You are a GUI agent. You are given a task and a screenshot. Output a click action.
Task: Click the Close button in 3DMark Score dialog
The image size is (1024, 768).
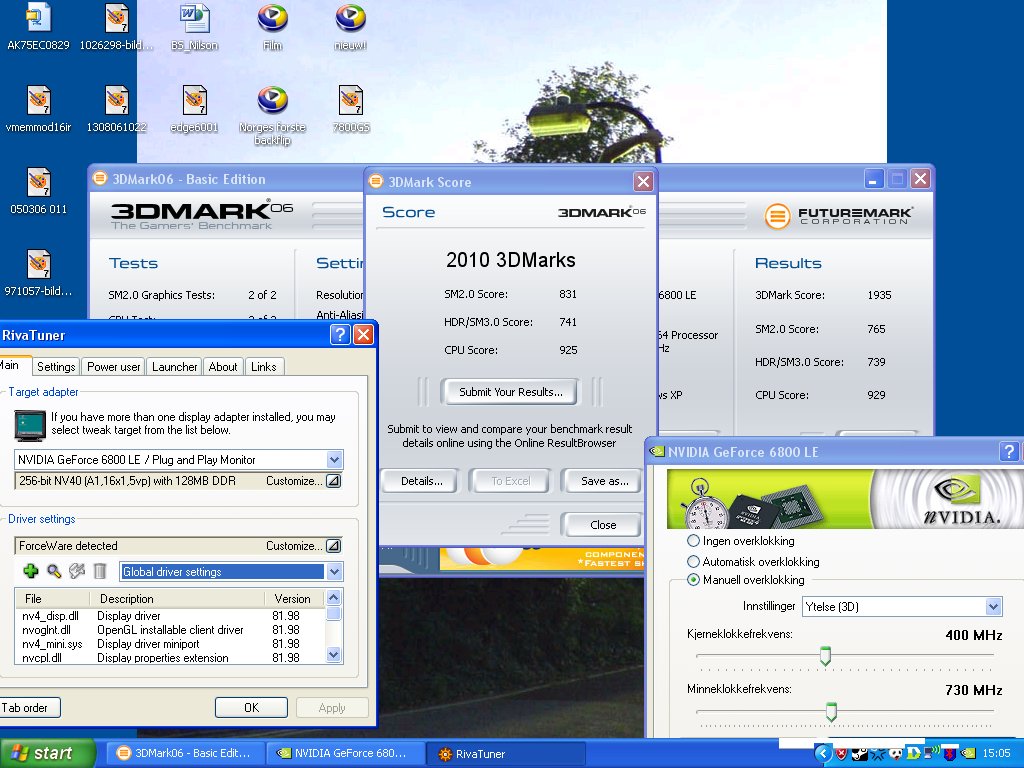(602, 525)
